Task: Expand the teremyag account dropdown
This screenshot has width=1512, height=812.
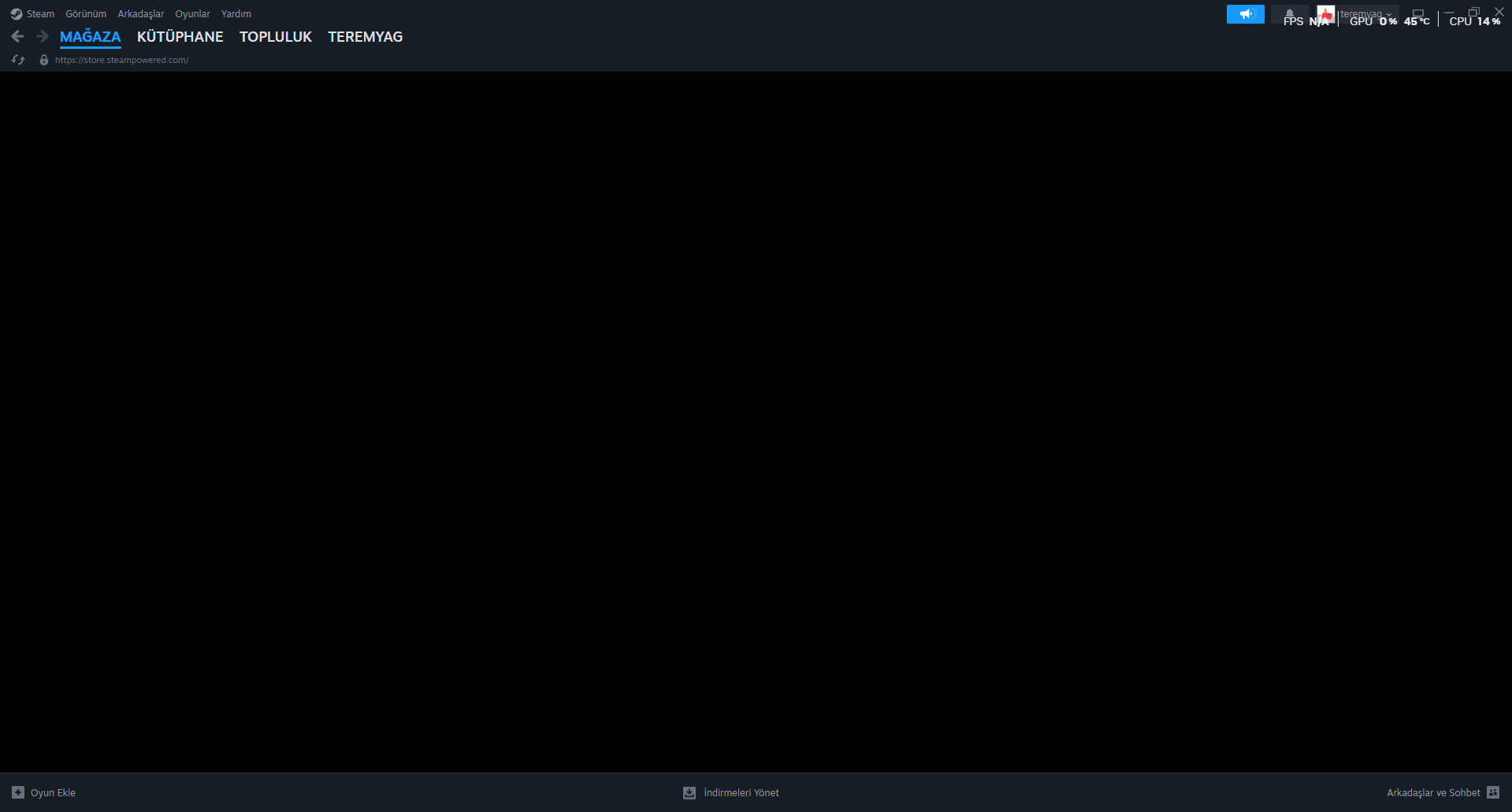Action: pos(1366,14)
